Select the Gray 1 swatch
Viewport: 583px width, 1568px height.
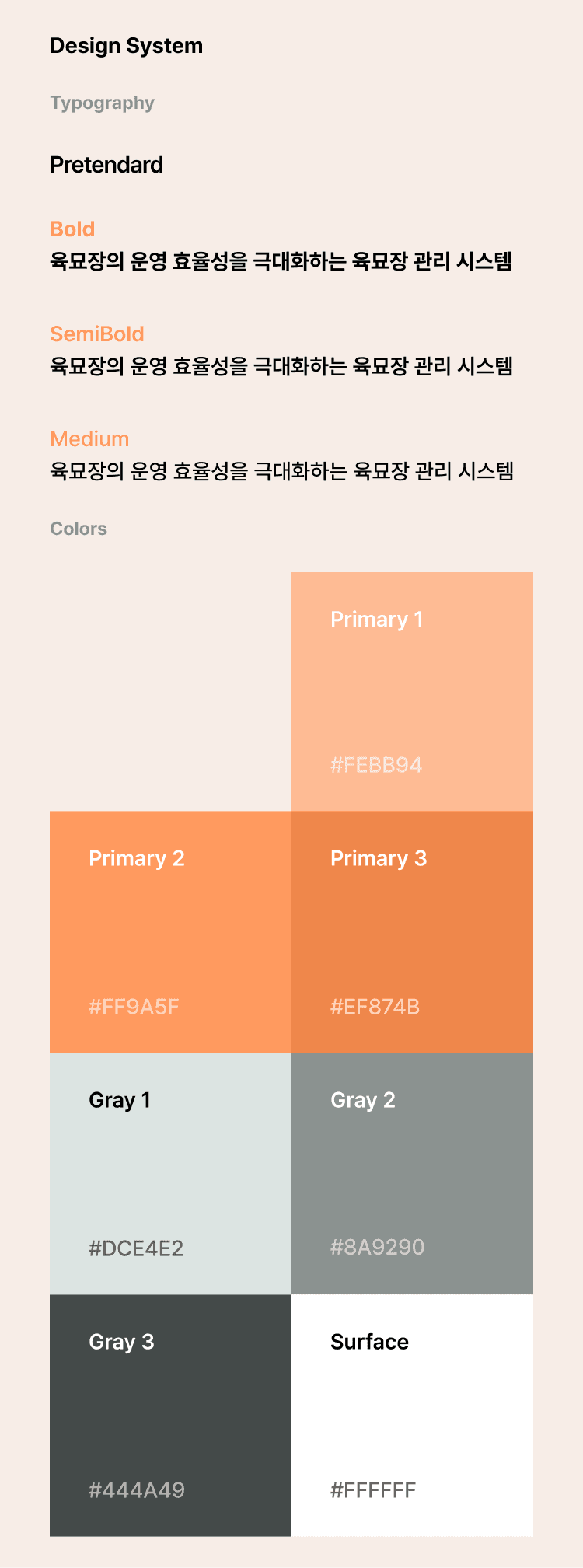[x=170, y=1174]
